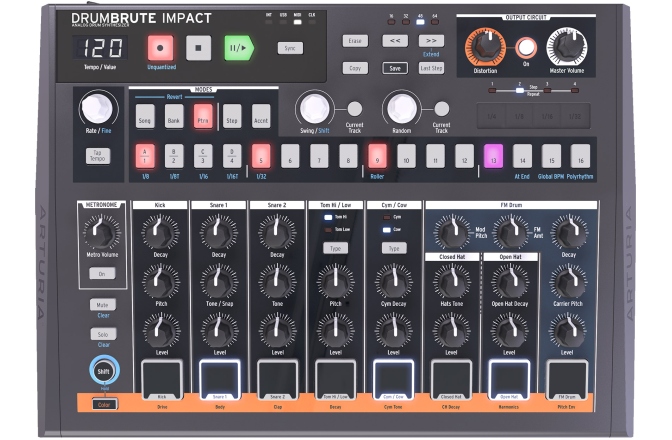Click the FM Drum pad
This screenshot has width=672, height=440.
pyautogui.click(x=567, y=380)
